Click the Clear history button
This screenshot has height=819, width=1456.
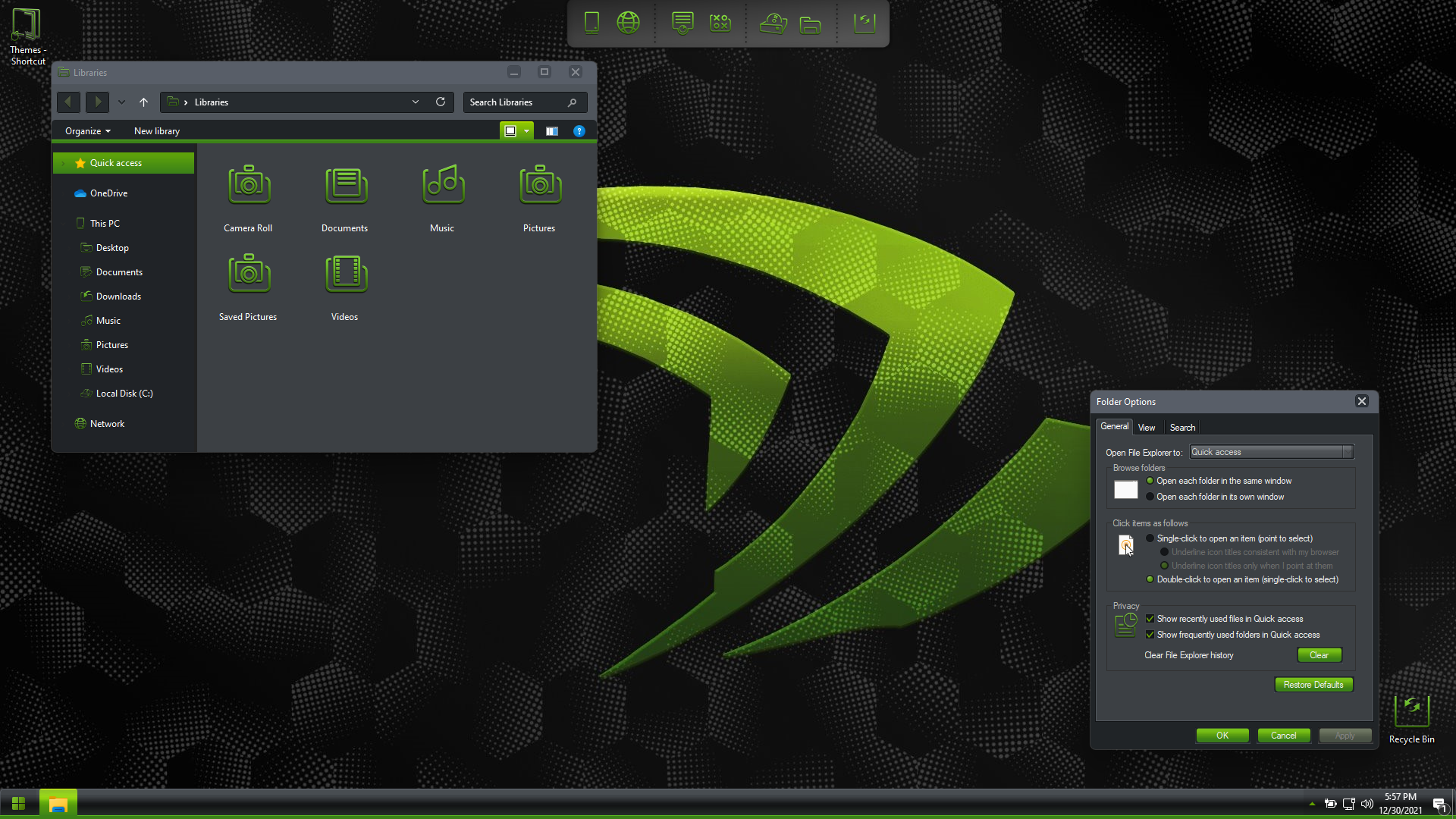pyautogui.click(x=1319, y=655)
